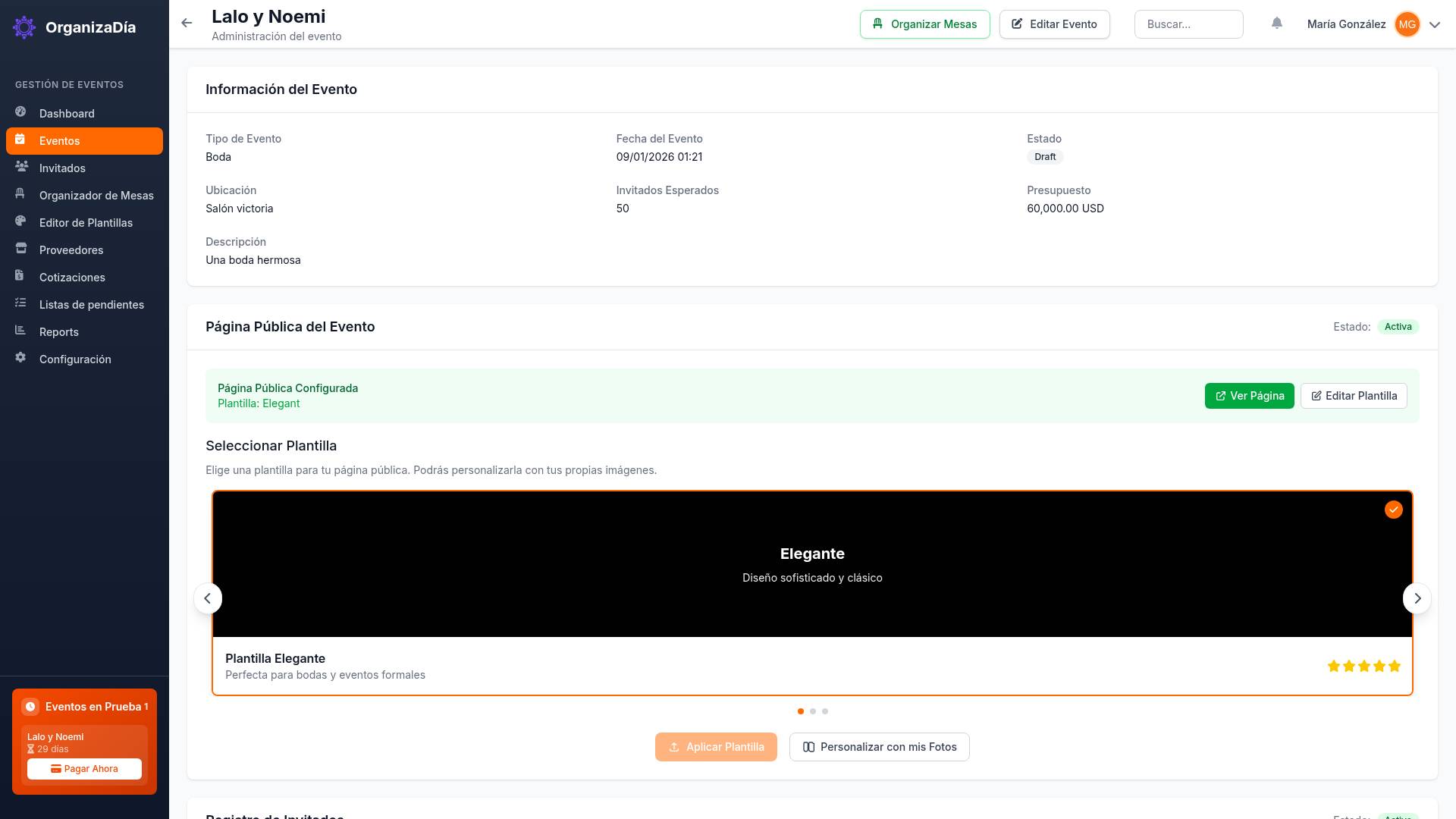Click Personalizar con mis Fotos button
Screen dimensions: 1456x819
[x=879, y=747]
